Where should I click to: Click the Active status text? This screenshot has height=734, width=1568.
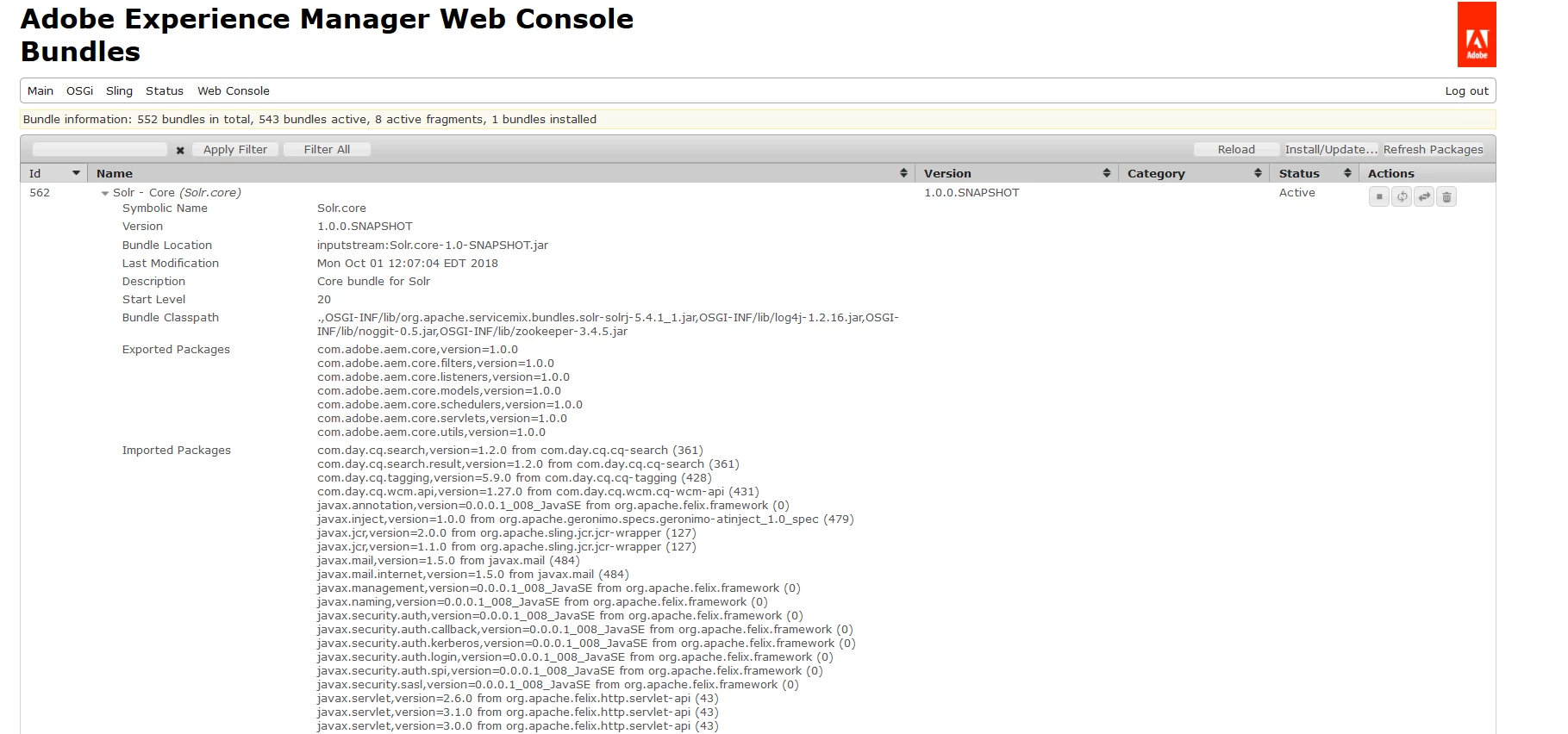coord(1296,193)
